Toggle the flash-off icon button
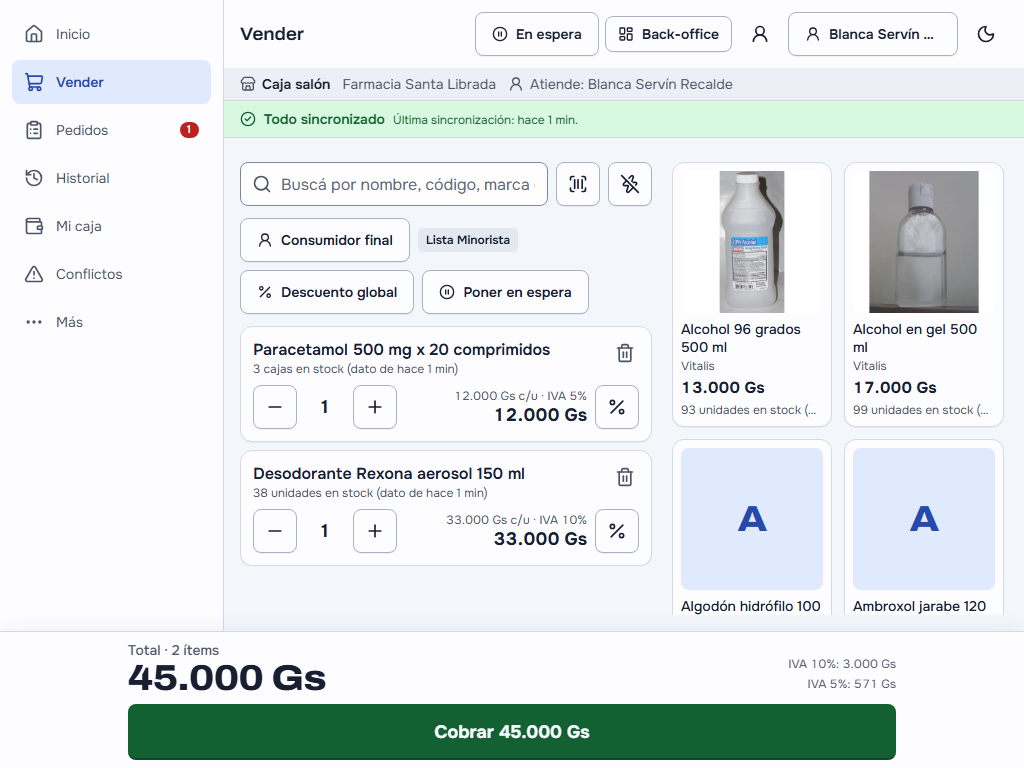Screen dimensions: 1024x768 click(x=630, y=184)
